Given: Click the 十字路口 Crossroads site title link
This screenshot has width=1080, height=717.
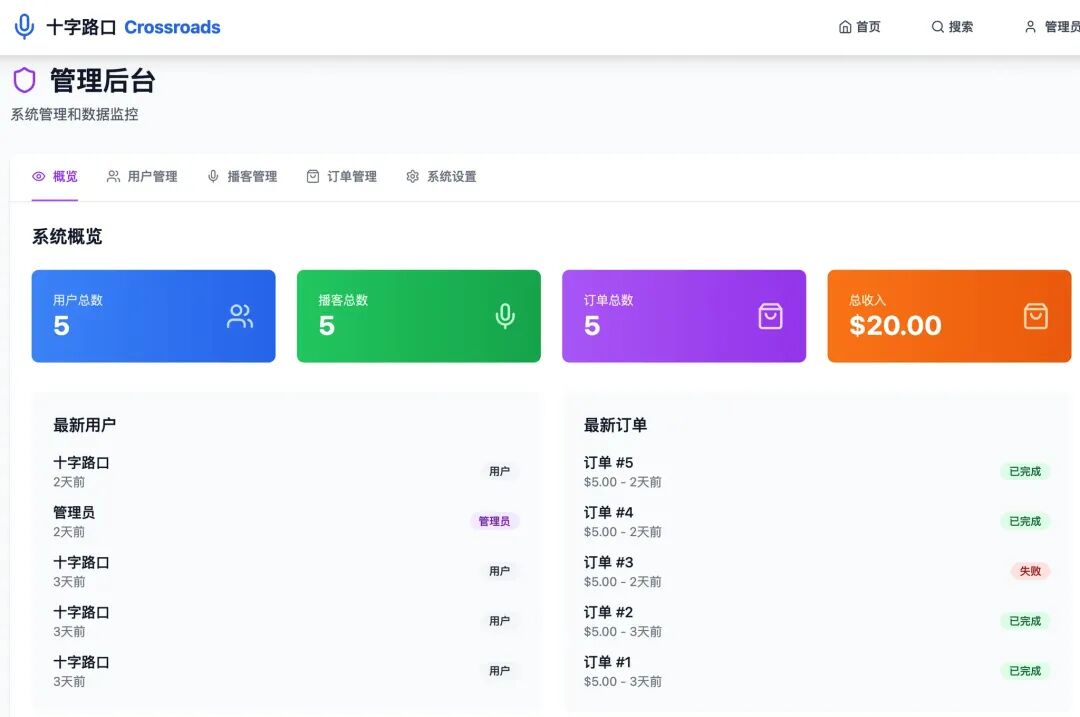Looking at the screenshot, I should (x=133, y=27).
